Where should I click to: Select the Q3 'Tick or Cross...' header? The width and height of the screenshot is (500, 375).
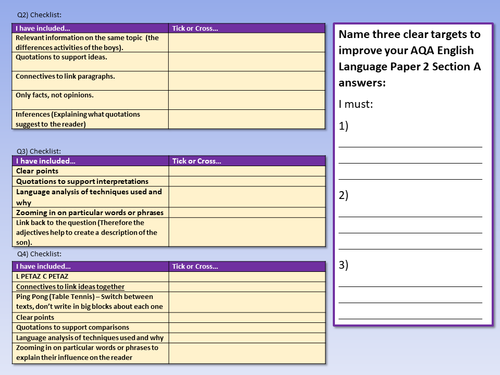coord(247,161)
